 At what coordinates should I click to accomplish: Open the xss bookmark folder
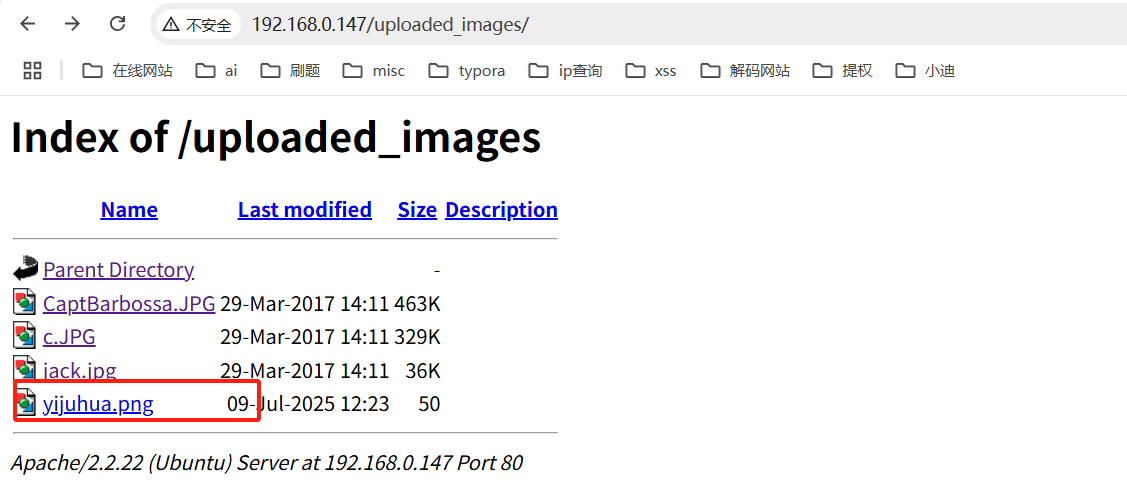point(651,71)
